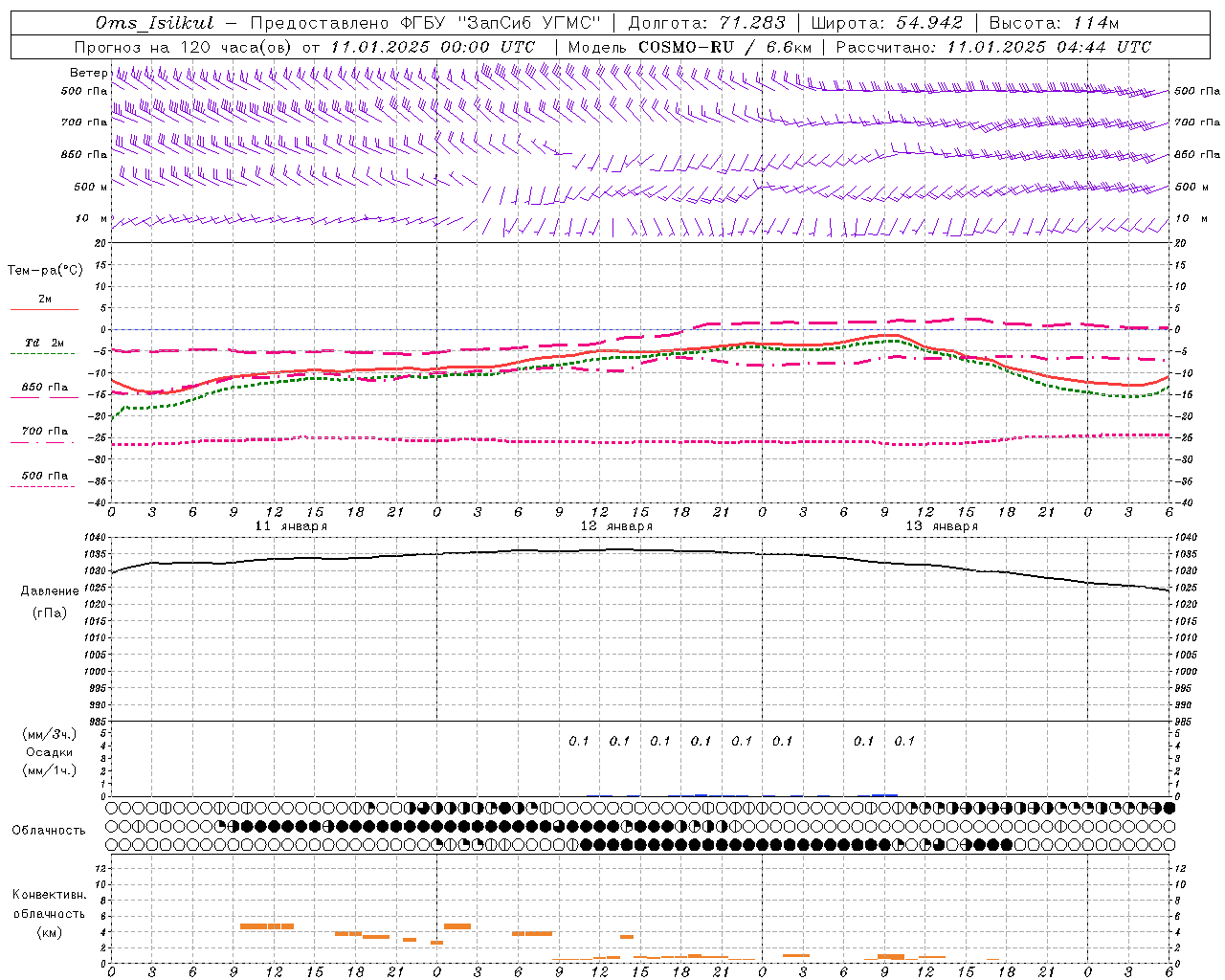The width and height of the screenshot is (1225, 980).
Task: Click 1040 on left pressure axis
Action: [x=97, y=538]
